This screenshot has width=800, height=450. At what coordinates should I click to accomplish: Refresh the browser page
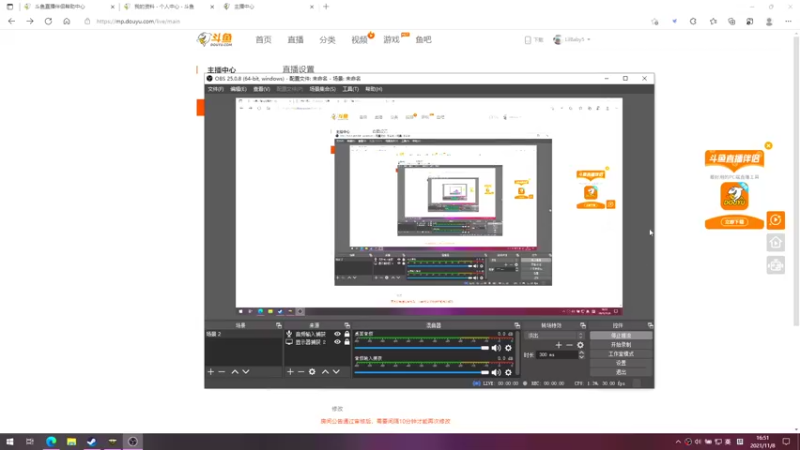pos(48,21)
